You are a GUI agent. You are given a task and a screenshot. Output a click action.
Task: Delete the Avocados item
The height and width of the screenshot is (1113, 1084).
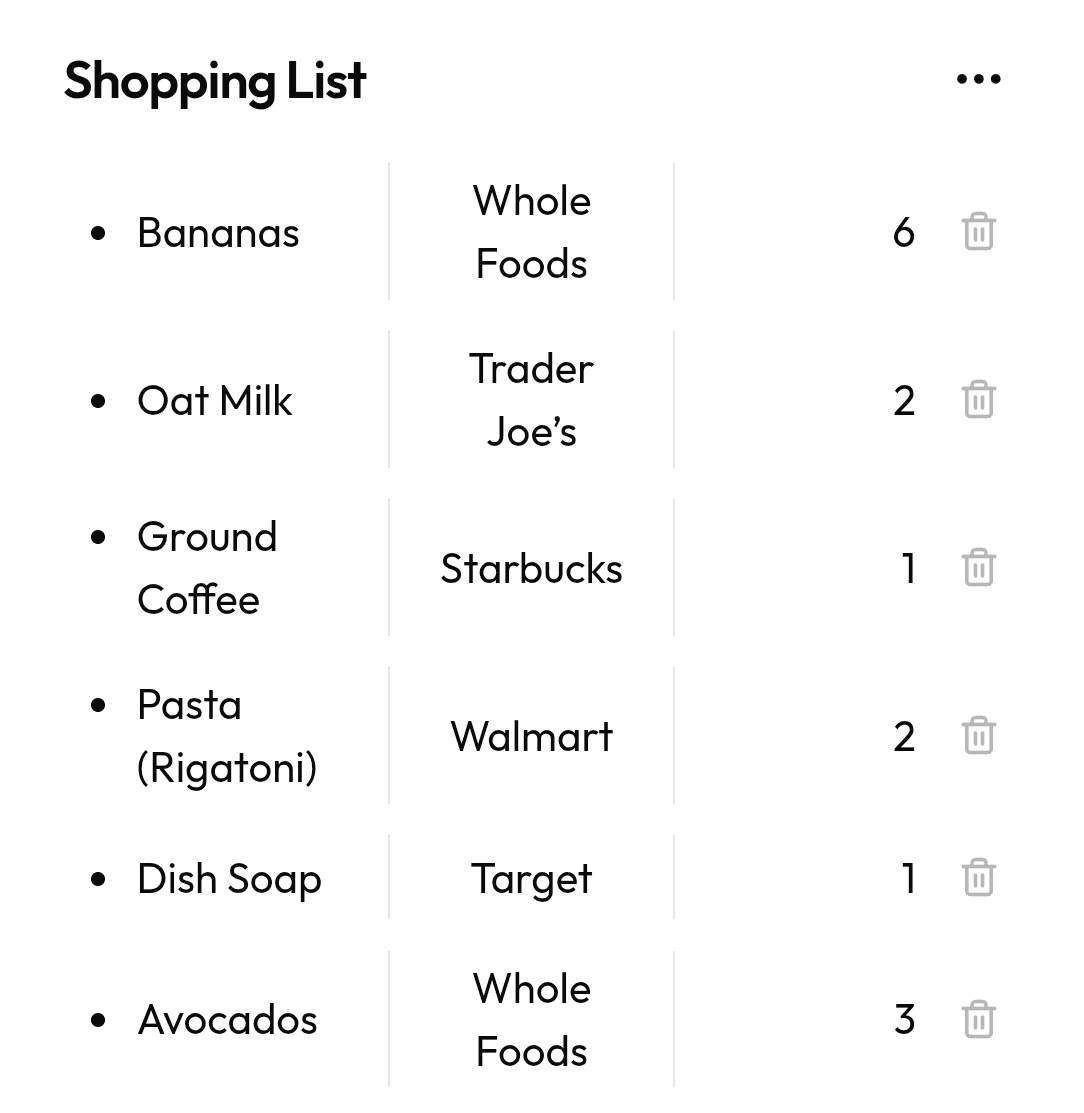[978, 1019]
